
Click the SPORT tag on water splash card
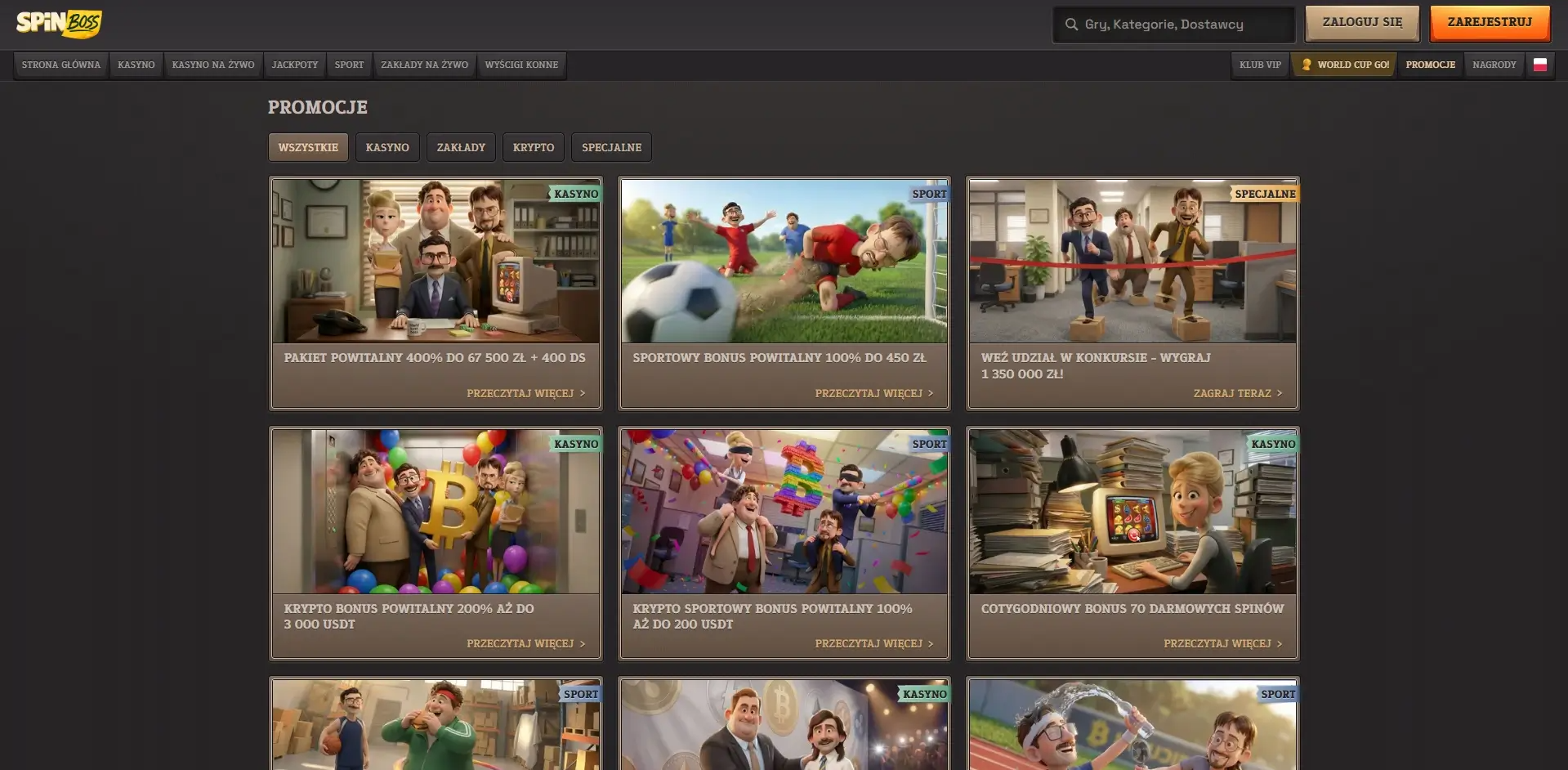pyautogui.click(x=1278, y=694)
